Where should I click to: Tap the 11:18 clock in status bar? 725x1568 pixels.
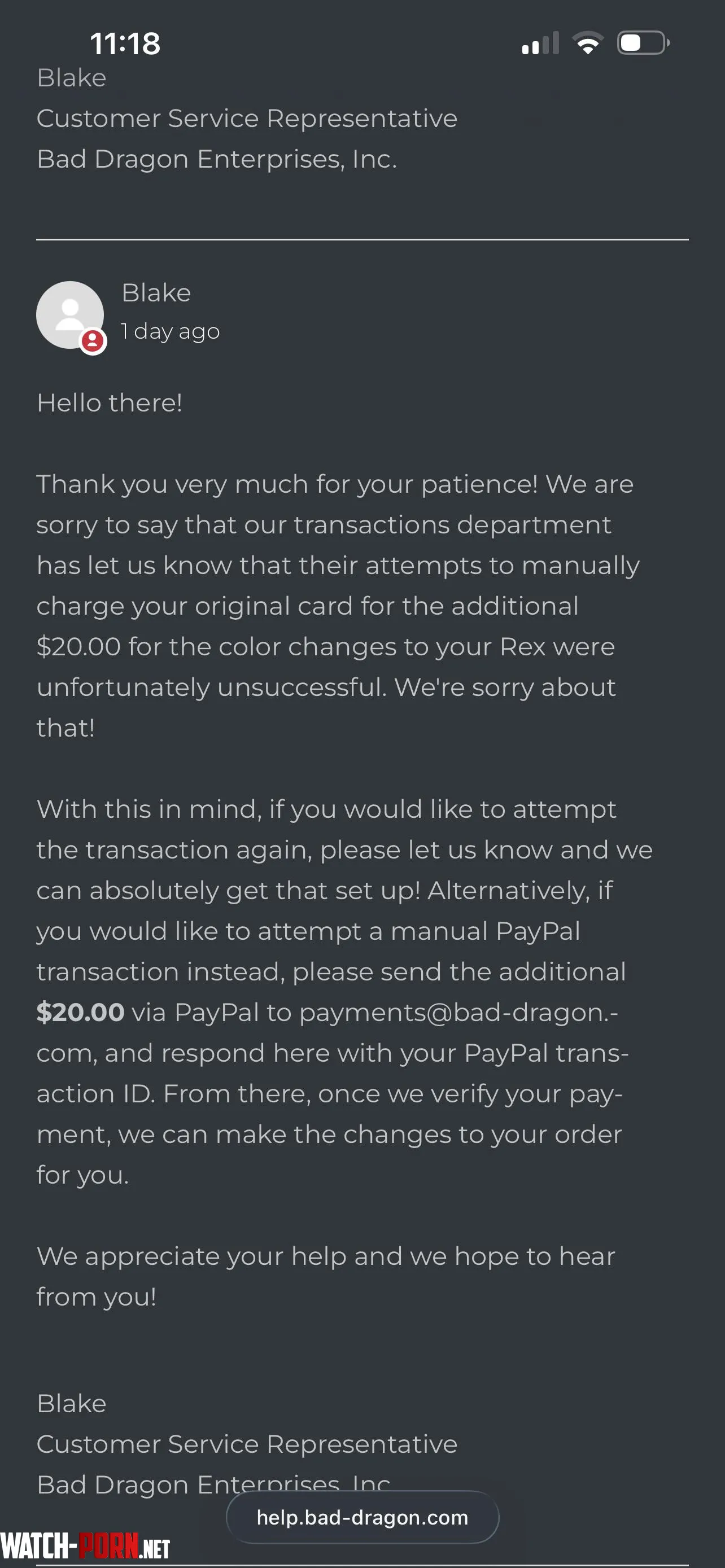coord(125,44)
